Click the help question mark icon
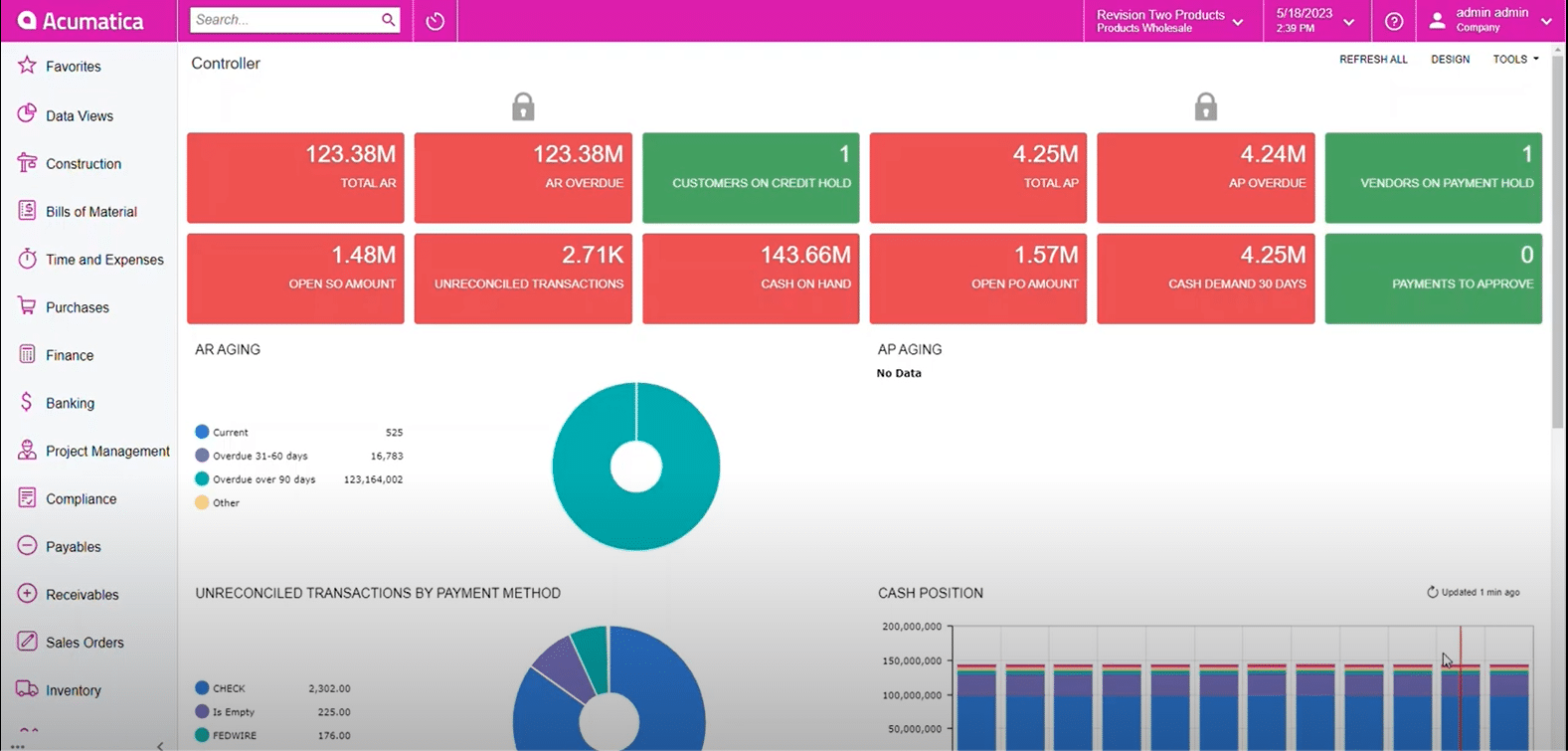This screenshot has height=751, width=1568. [x=1394, y=21]
